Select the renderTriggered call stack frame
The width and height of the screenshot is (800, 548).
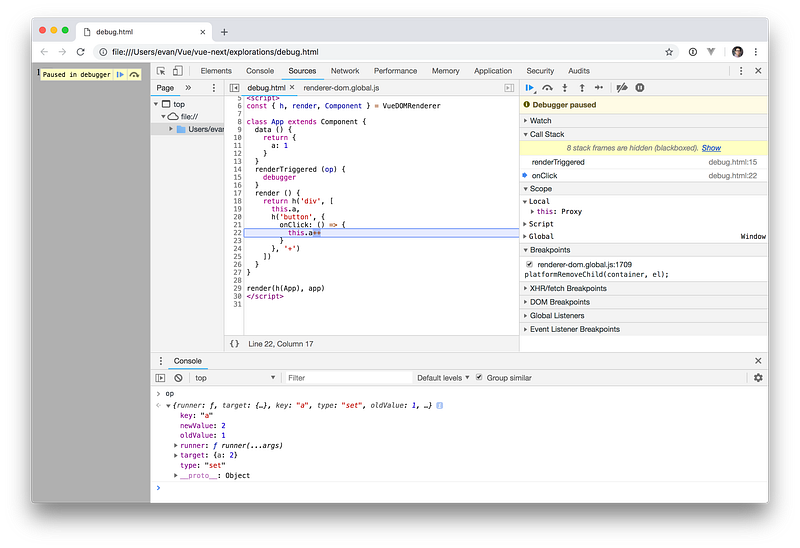click(558, 162)
